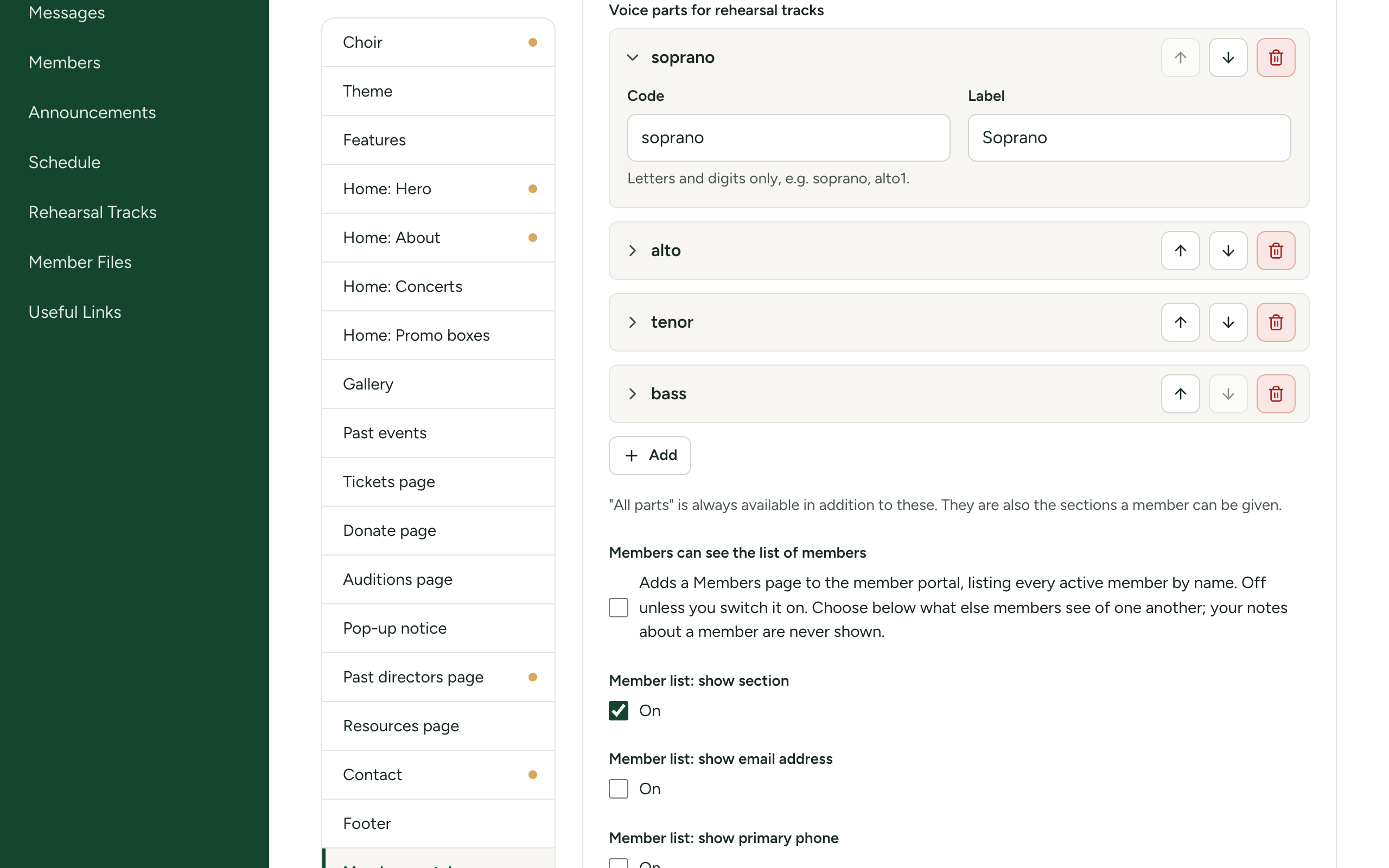Image resolution: width=1389 pixels, height=868 pixels.
Task: Delete the soprano voice part
Action: click(1276, 58)
